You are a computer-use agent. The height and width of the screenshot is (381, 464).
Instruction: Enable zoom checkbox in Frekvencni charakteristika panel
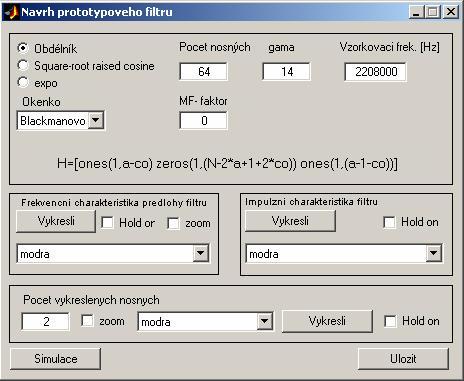point(173,223)
